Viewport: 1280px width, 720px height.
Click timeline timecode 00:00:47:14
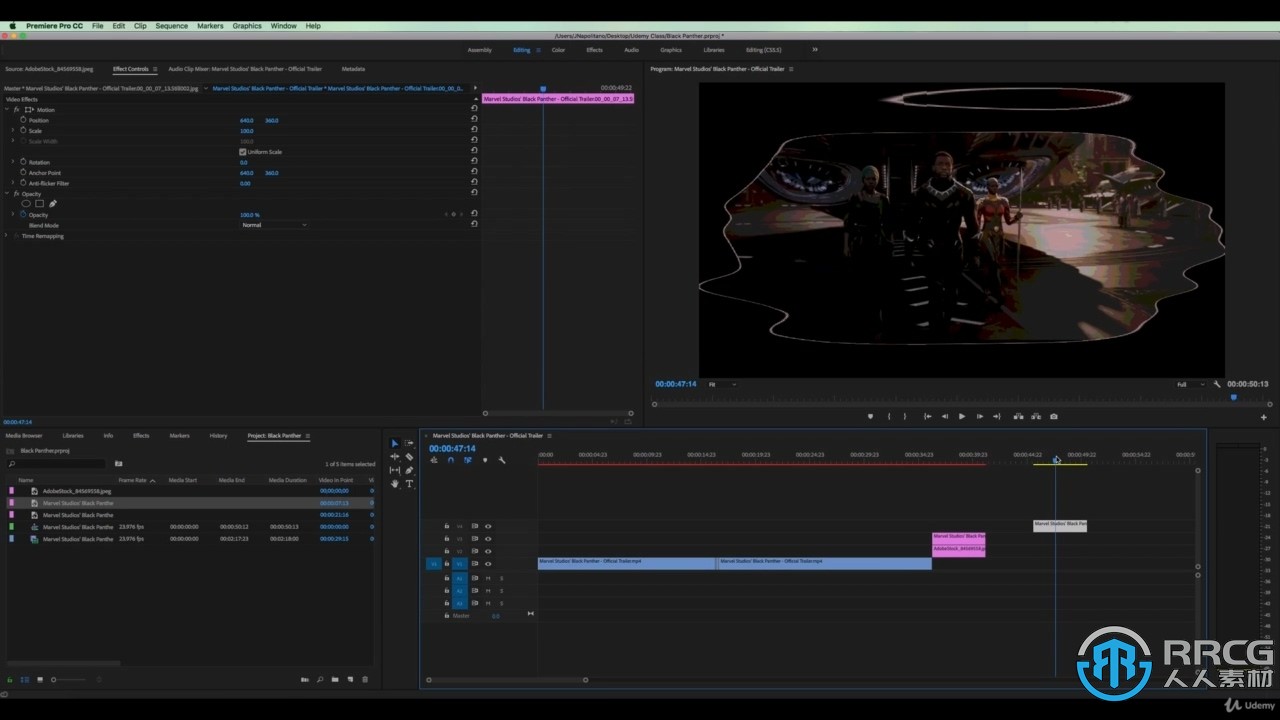pyautogui.click(x=452, y=449)
